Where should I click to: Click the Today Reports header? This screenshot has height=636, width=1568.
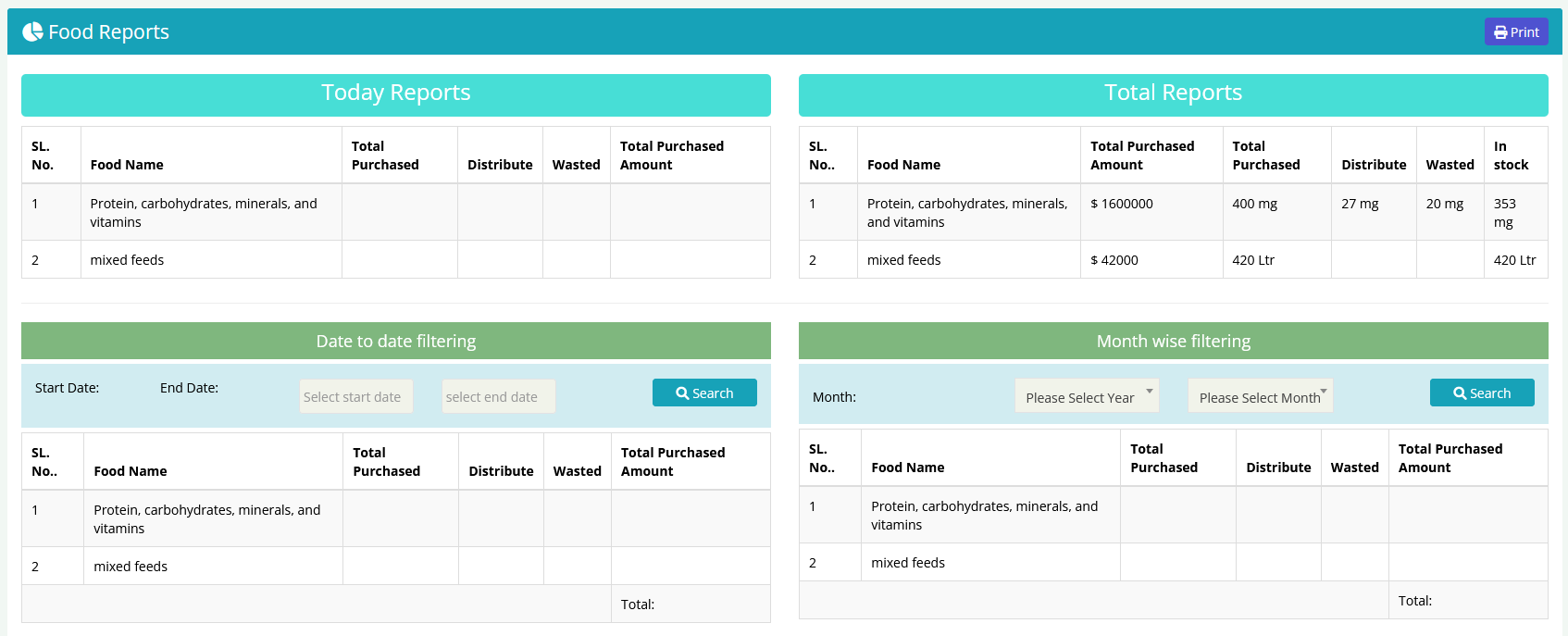396,94
